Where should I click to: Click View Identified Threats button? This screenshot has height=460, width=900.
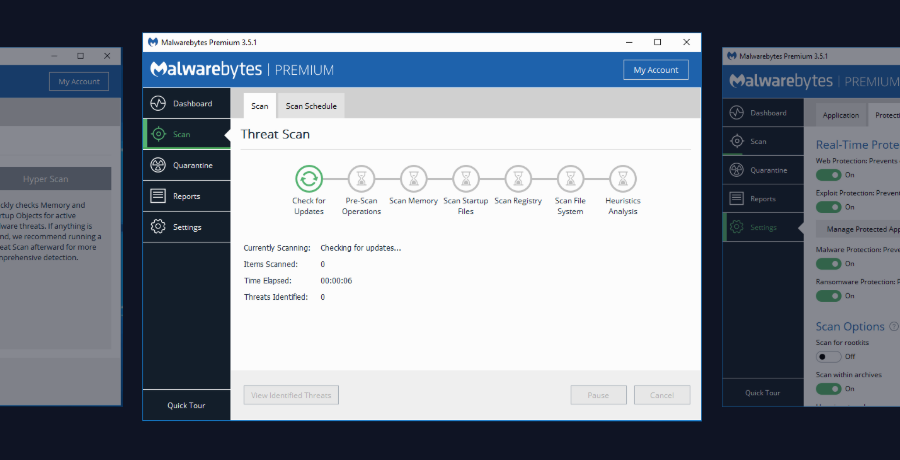[x=291, y=395]
